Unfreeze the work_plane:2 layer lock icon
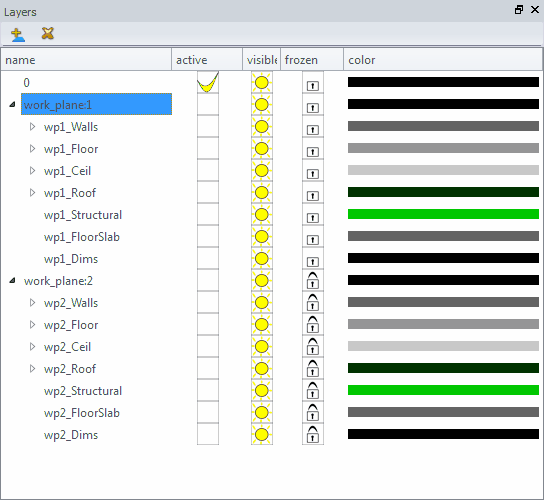 tap(313, 281)
